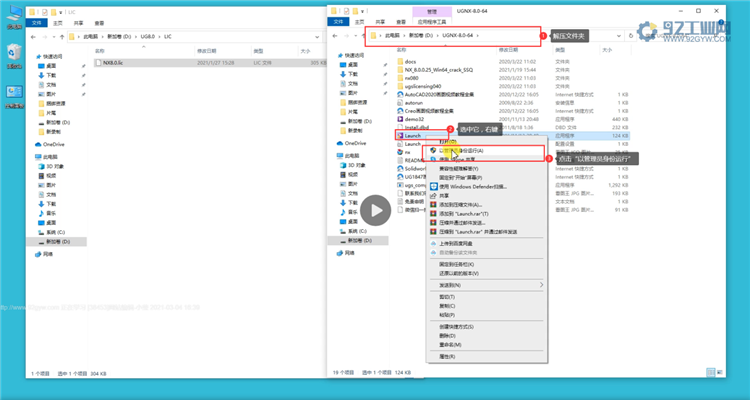750x400 pixels.
Task: Go back in the LIC window
Action: (x=33, y=37)
